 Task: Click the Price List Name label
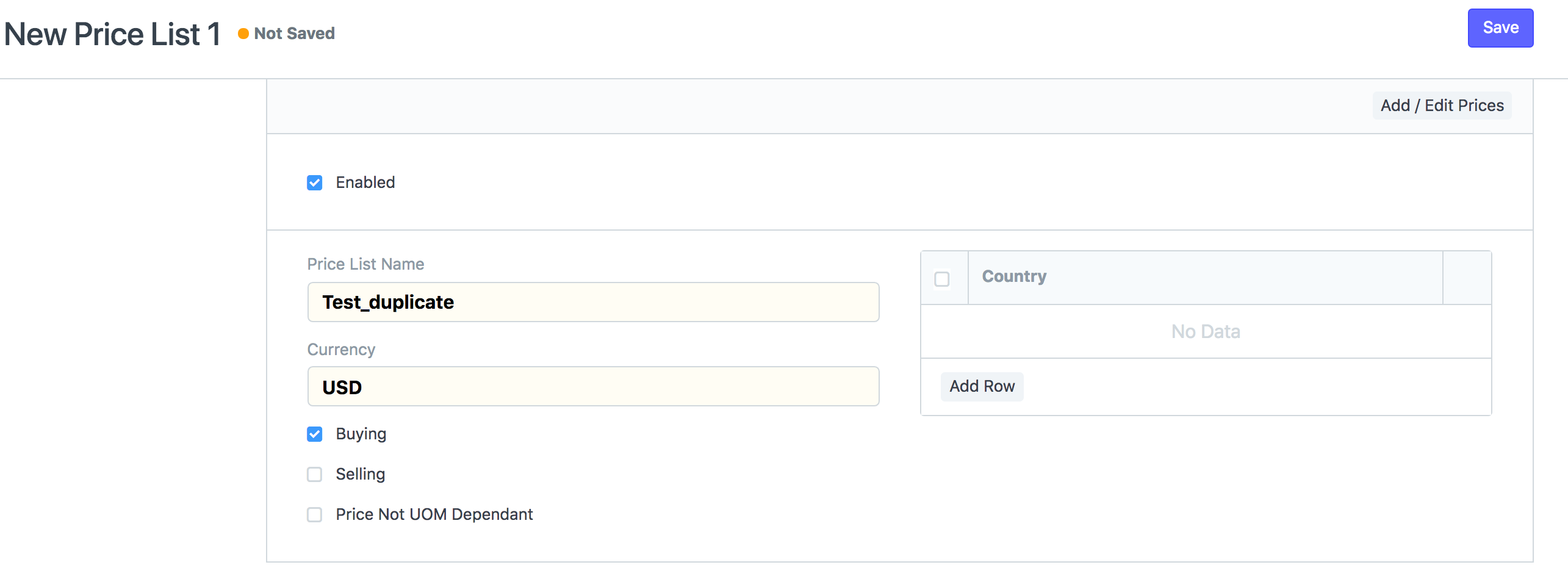[365, 264]
